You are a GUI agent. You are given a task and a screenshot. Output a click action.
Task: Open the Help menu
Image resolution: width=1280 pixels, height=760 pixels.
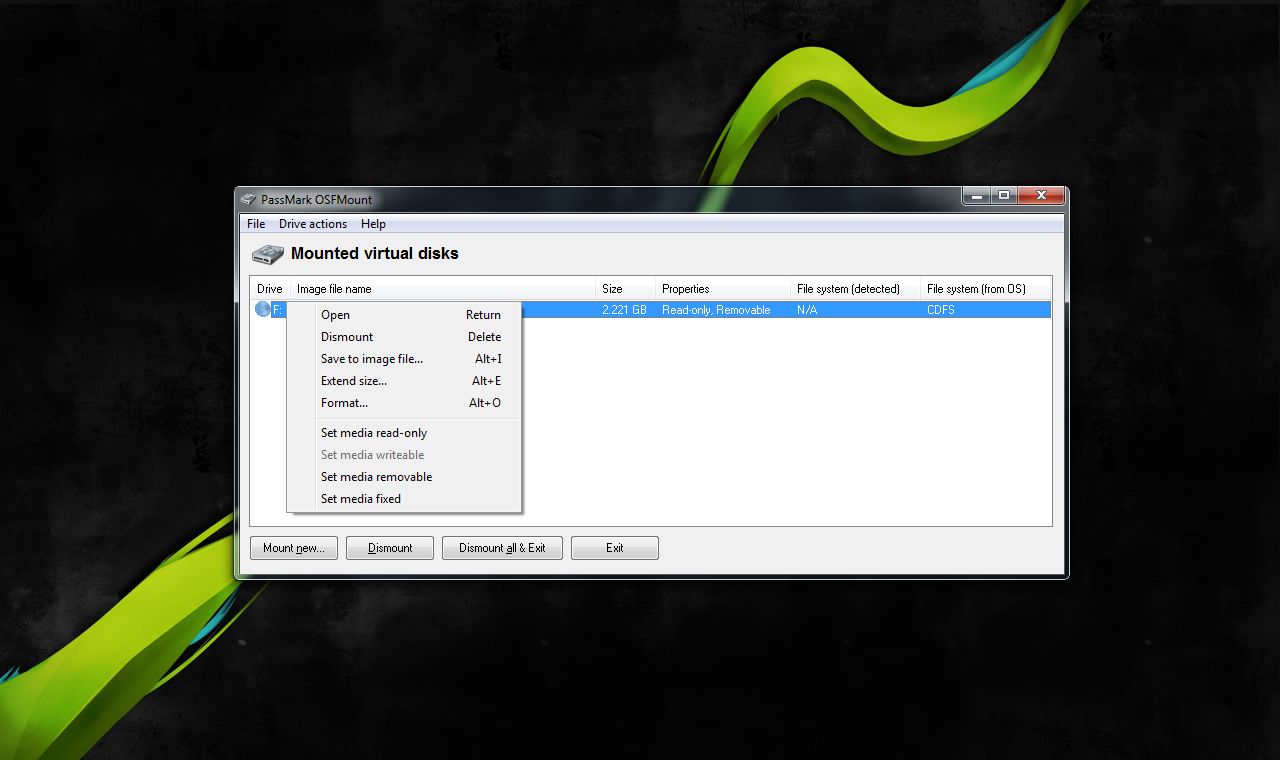click(373, 224)
